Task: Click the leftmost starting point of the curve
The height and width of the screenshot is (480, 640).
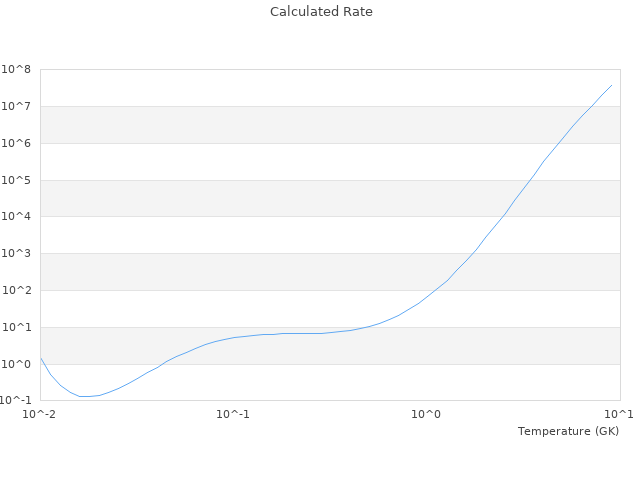Action: tap(41, 358)
